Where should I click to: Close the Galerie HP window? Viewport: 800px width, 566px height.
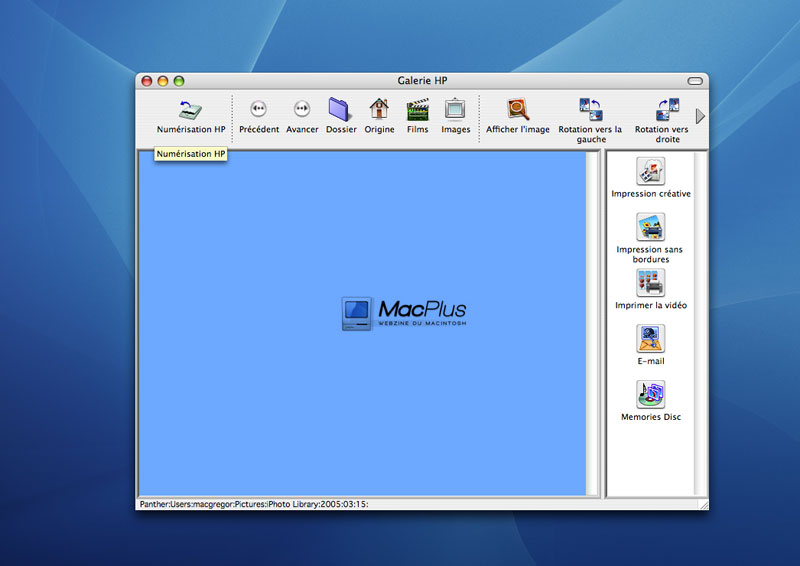click(147, 81)
